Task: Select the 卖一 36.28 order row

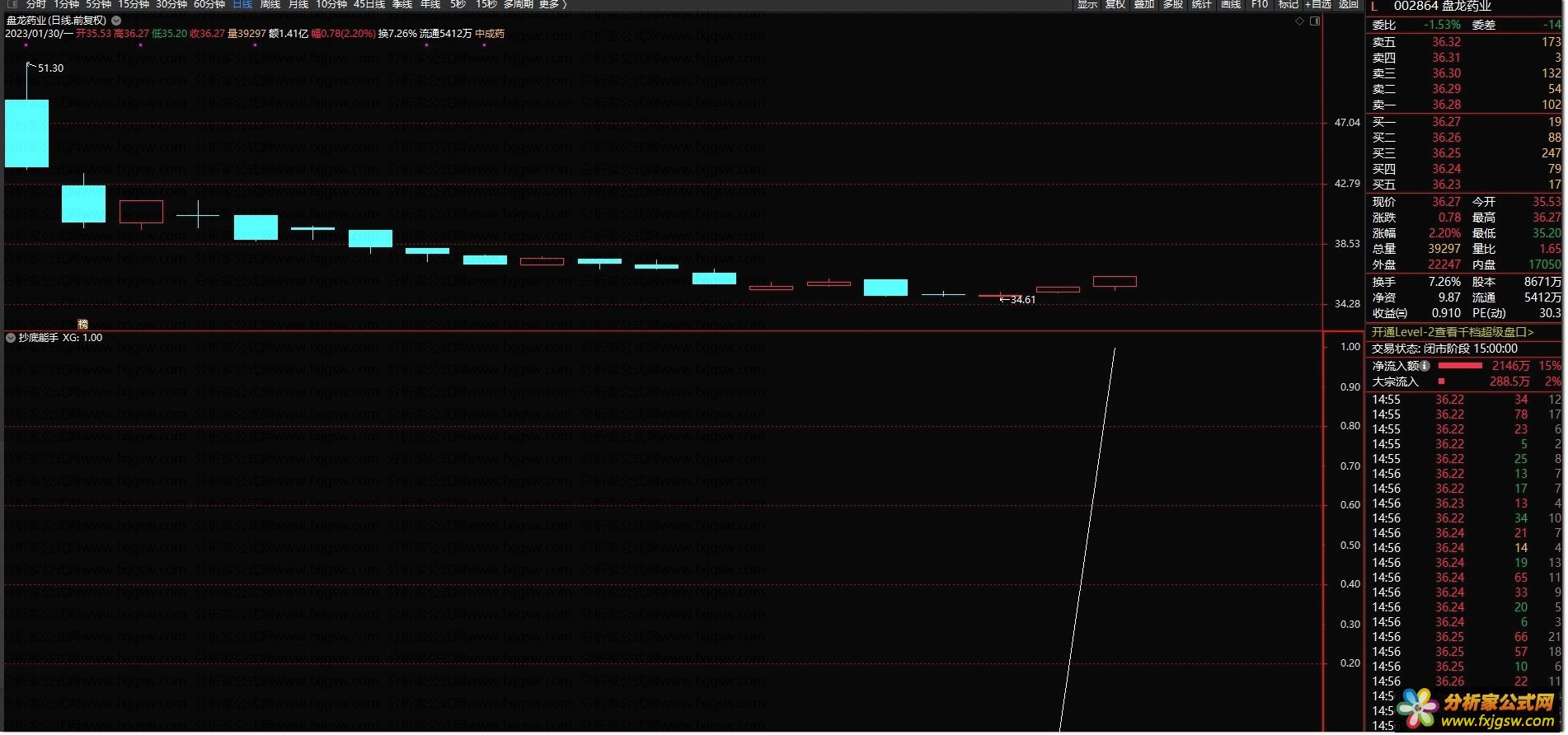Action: point(1467,105)
